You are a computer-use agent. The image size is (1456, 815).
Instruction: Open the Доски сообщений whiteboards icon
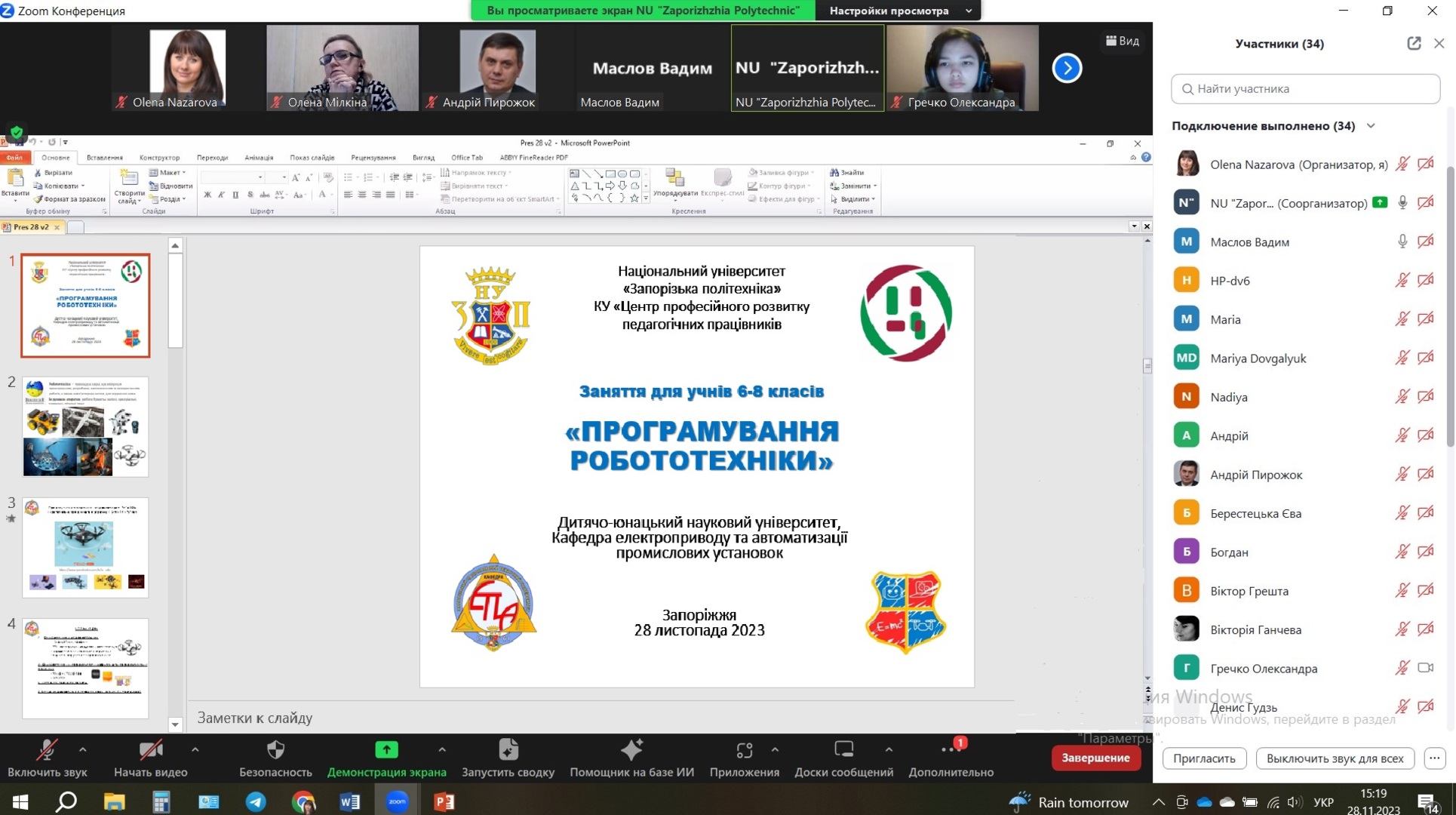pos(843,750)
